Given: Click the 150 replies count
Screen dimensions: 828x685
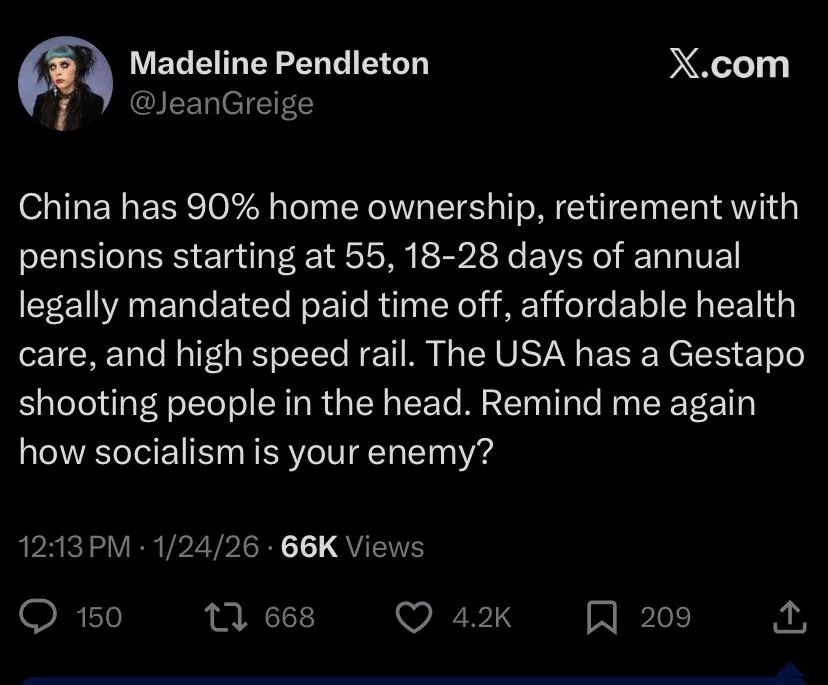Looking at the screenshot, I should (99, 618).
